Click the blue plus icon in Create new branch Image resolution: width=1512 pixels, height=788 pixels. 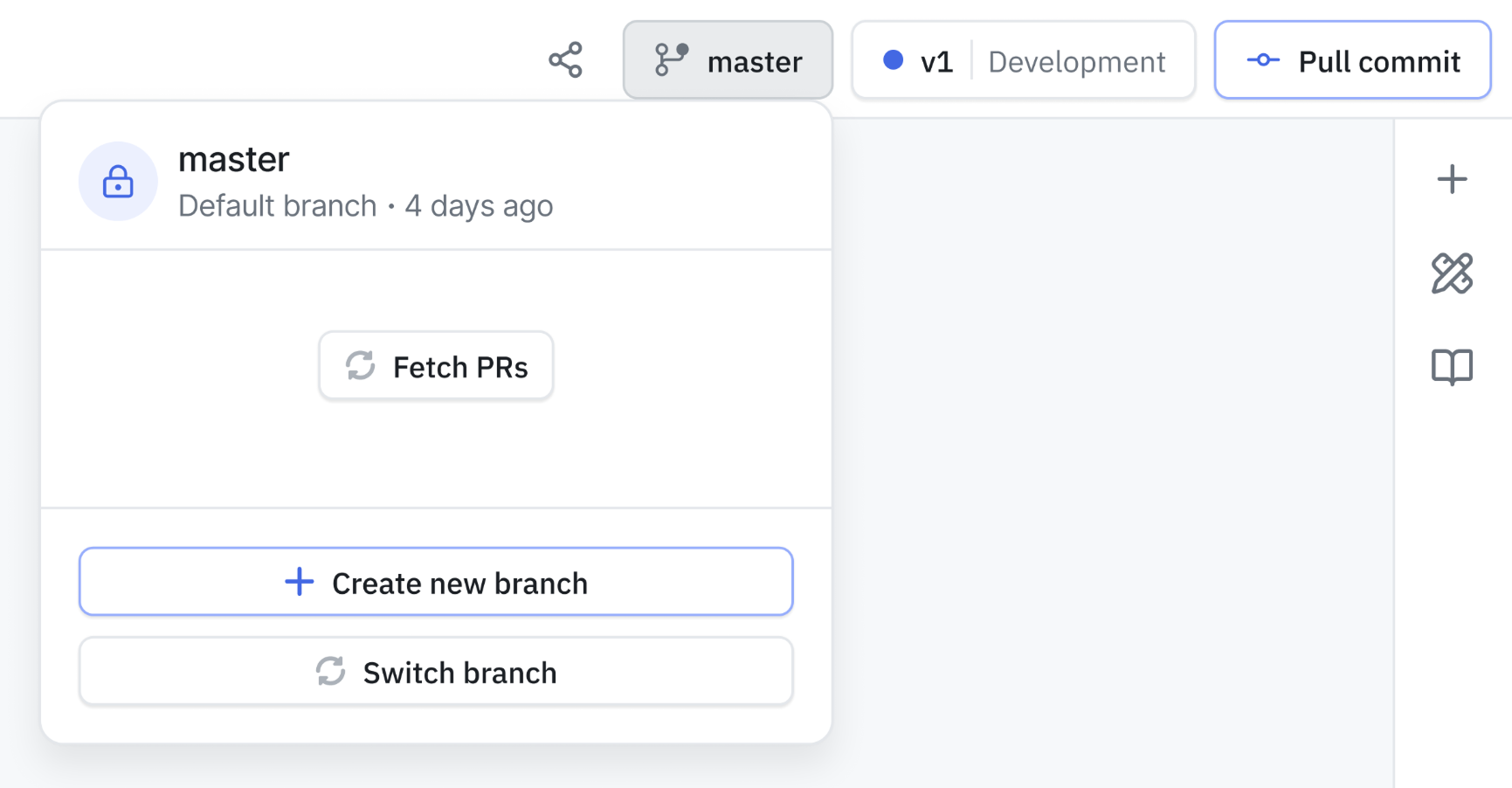300,582
